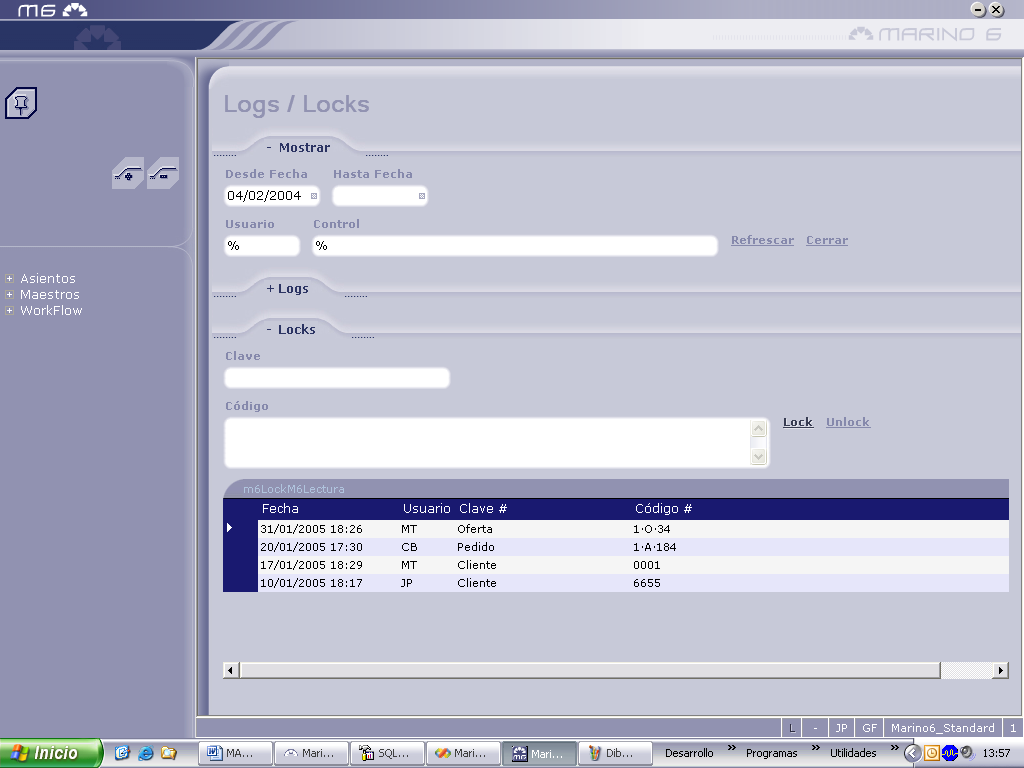Click the Cerrar link
1024x768 pixels.
(827, 241)
